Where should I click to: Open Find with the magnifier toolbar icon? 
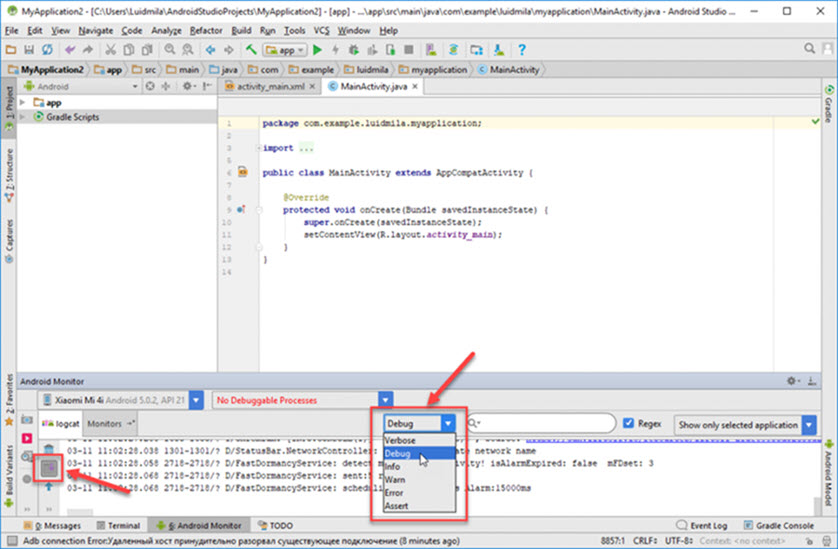[x=169, y=50]
